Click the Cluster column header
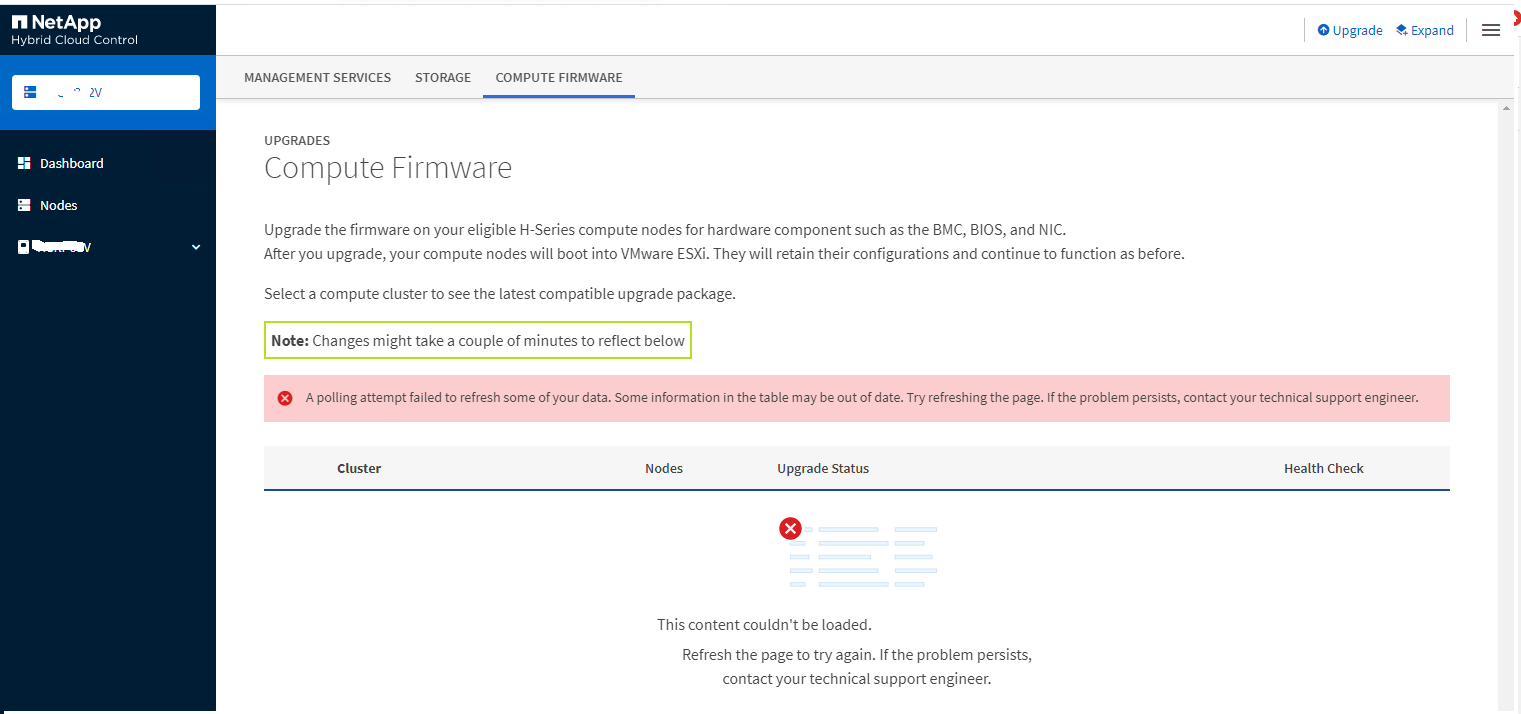The height and width of the screenshot is (714, 1521). tap(359, 468)
